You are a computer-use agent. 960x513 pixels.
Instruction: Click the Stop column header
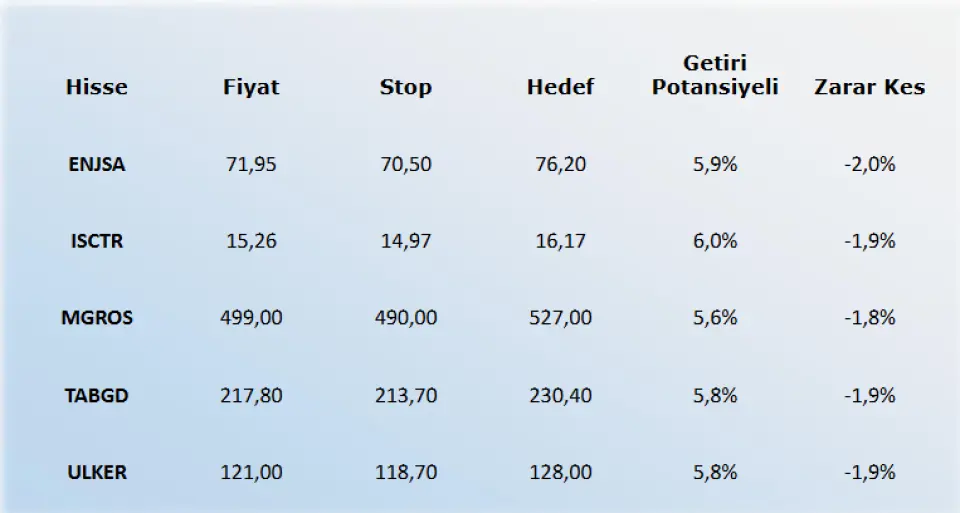tap(405, 87)
